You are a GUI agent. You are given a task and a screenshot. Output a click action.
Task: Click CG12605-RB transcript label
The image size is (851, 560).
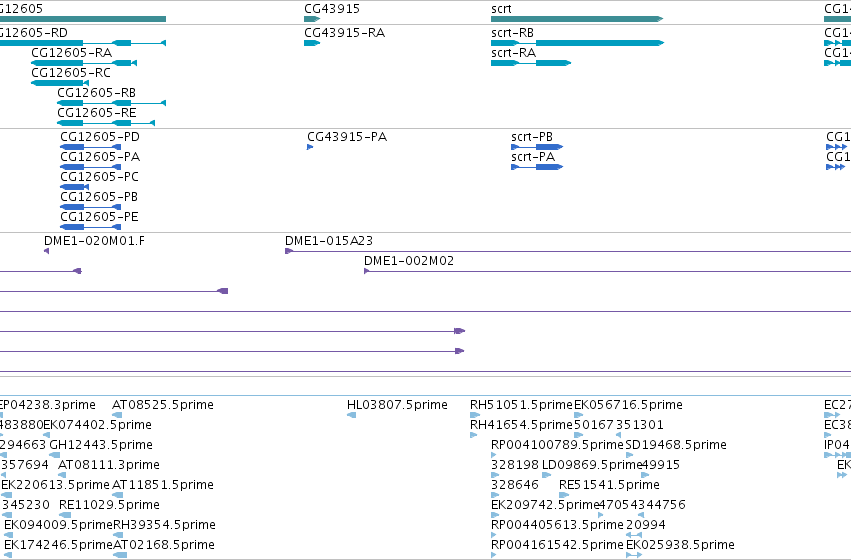click(x=97, y=93)
